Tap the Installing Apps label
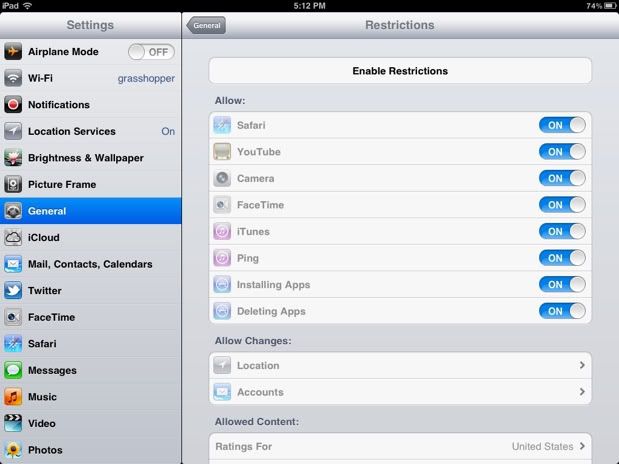Viewport: 619px width, 464px height. pyautogui.click(x=273, y=285)
